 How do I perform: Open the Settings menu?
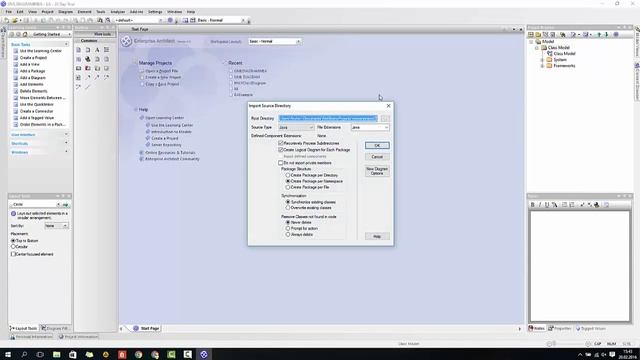155,12
